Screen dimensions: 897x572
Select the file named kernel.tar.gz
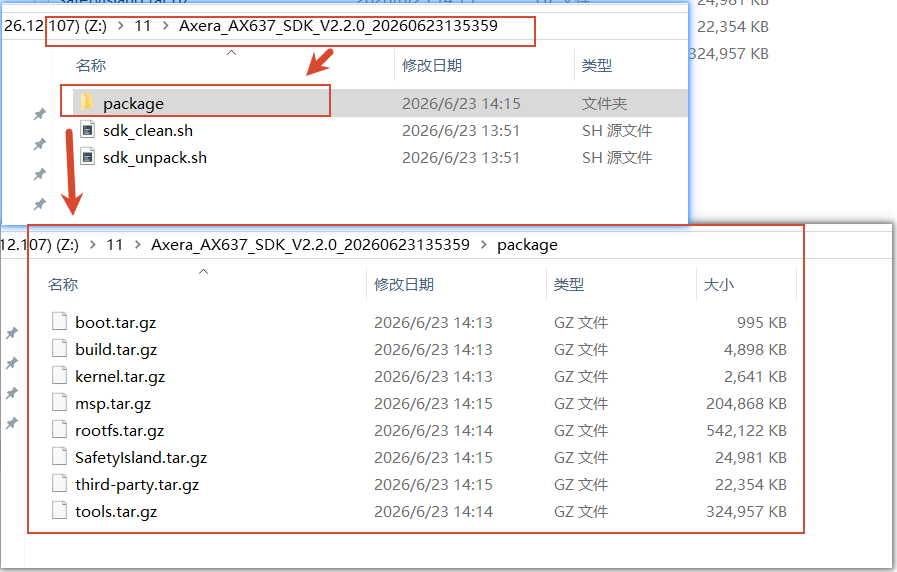coord(120,376)
